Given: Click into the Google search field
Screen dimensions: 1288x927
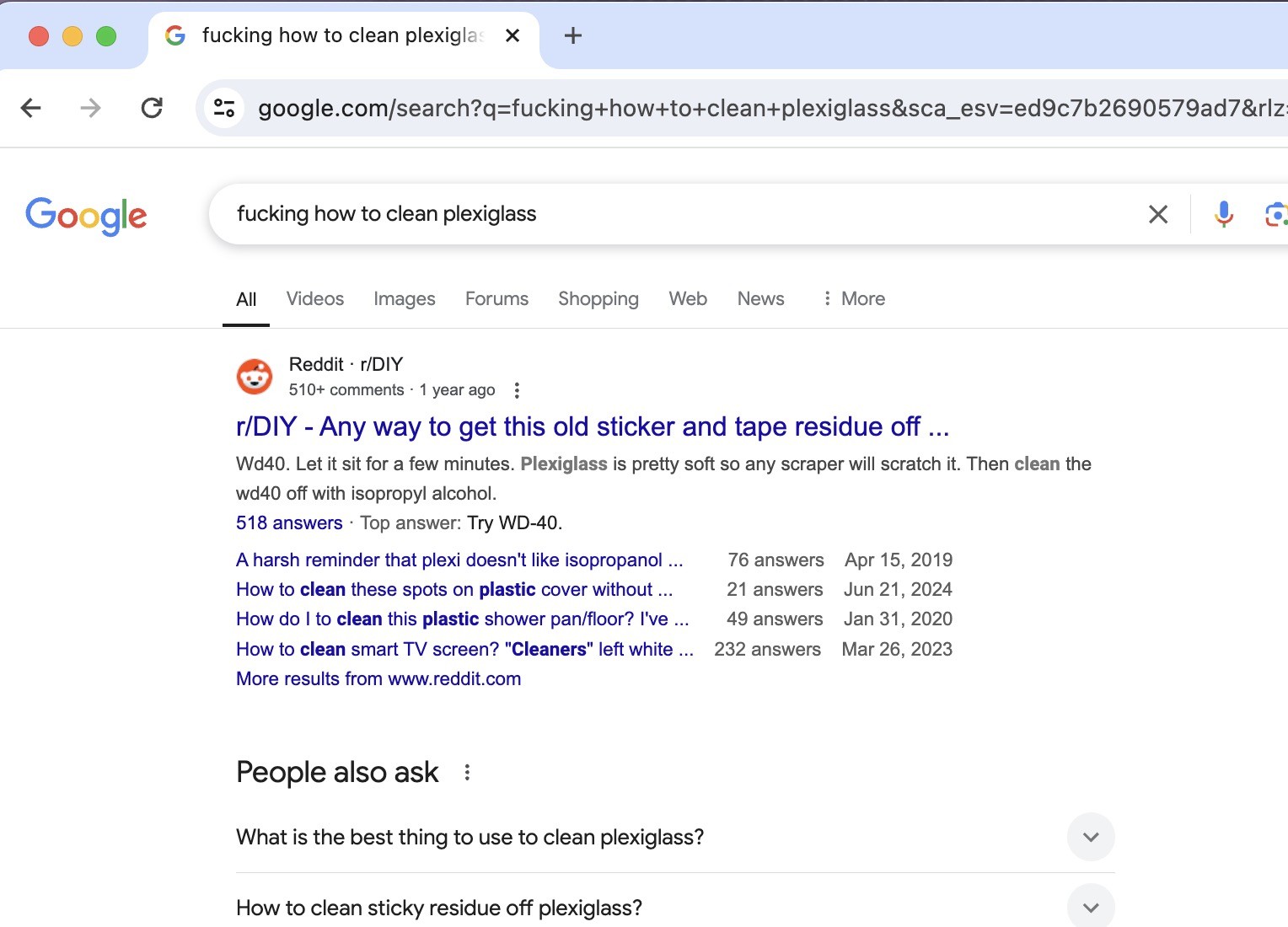Looking at the screenshot, I should point(674,214).
